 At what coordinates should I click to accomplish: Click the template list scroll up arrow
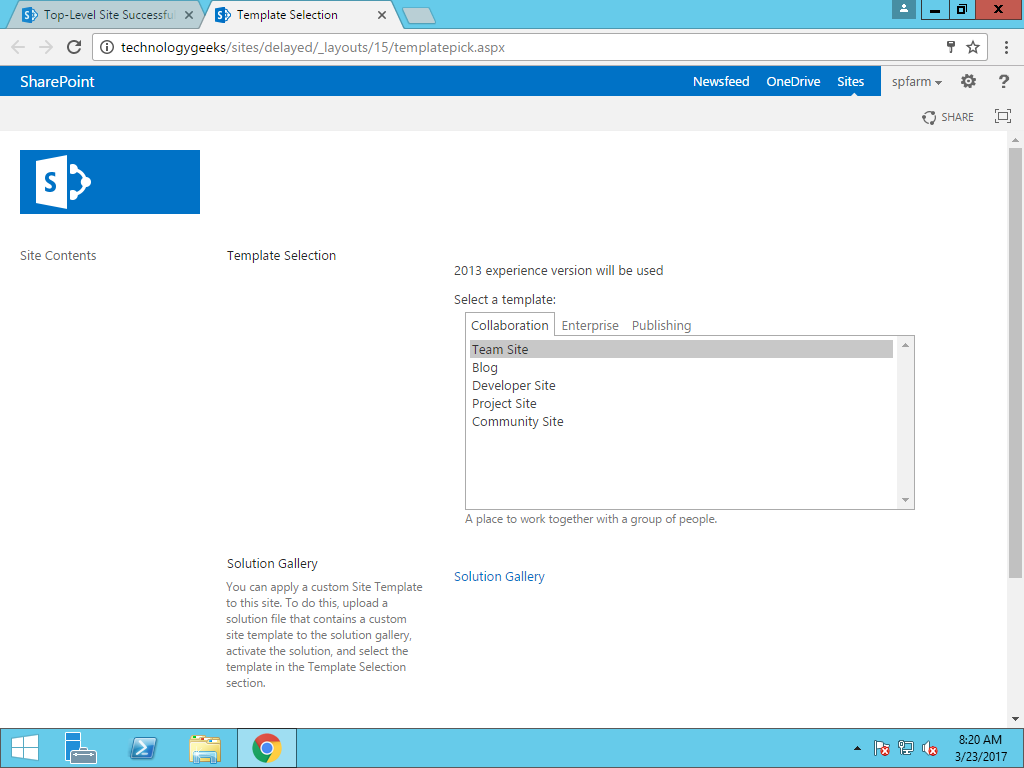[x=905, y=345]
